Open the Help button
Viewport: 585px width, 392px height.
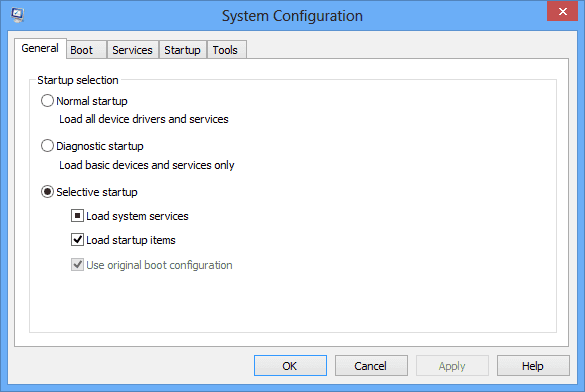533,366
